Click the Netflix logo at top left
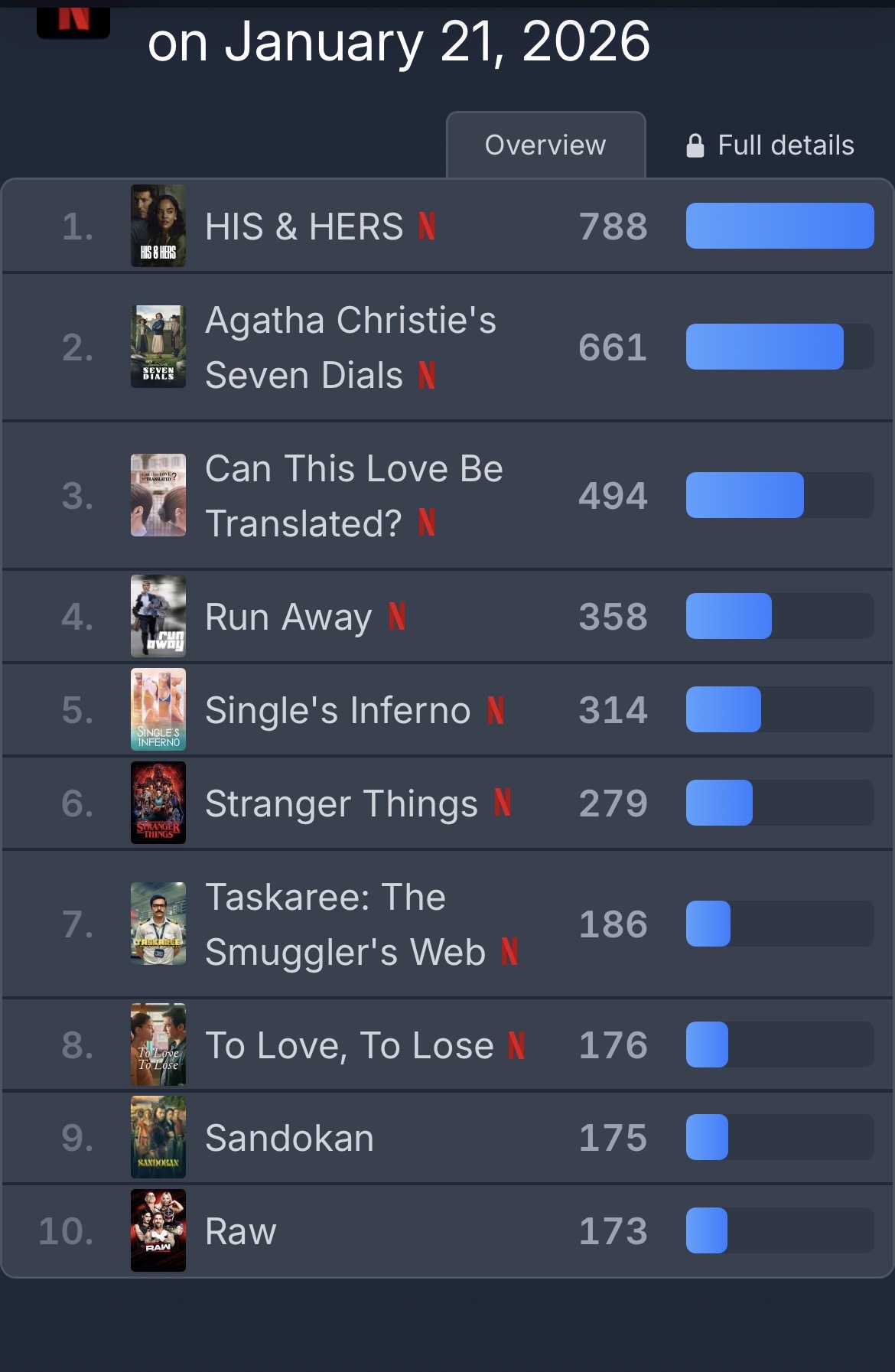895x1372 pixels. point(73,20)
